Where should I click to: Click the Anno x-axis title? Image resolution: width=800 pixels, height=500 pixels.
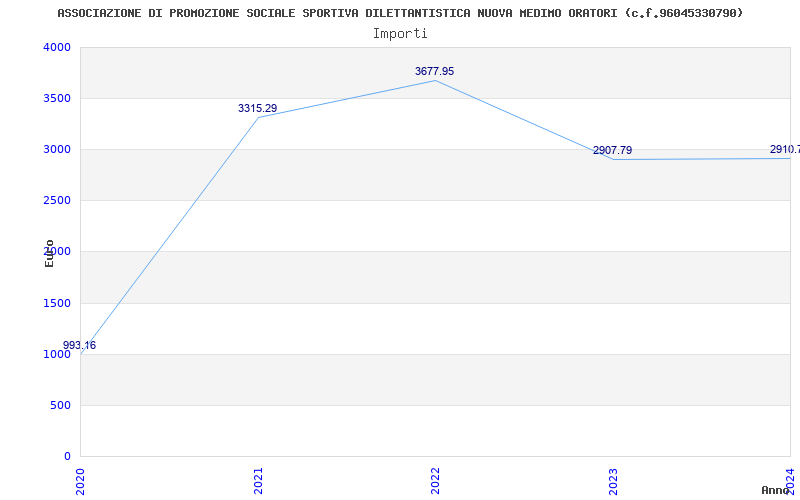[x=775, y=490]
